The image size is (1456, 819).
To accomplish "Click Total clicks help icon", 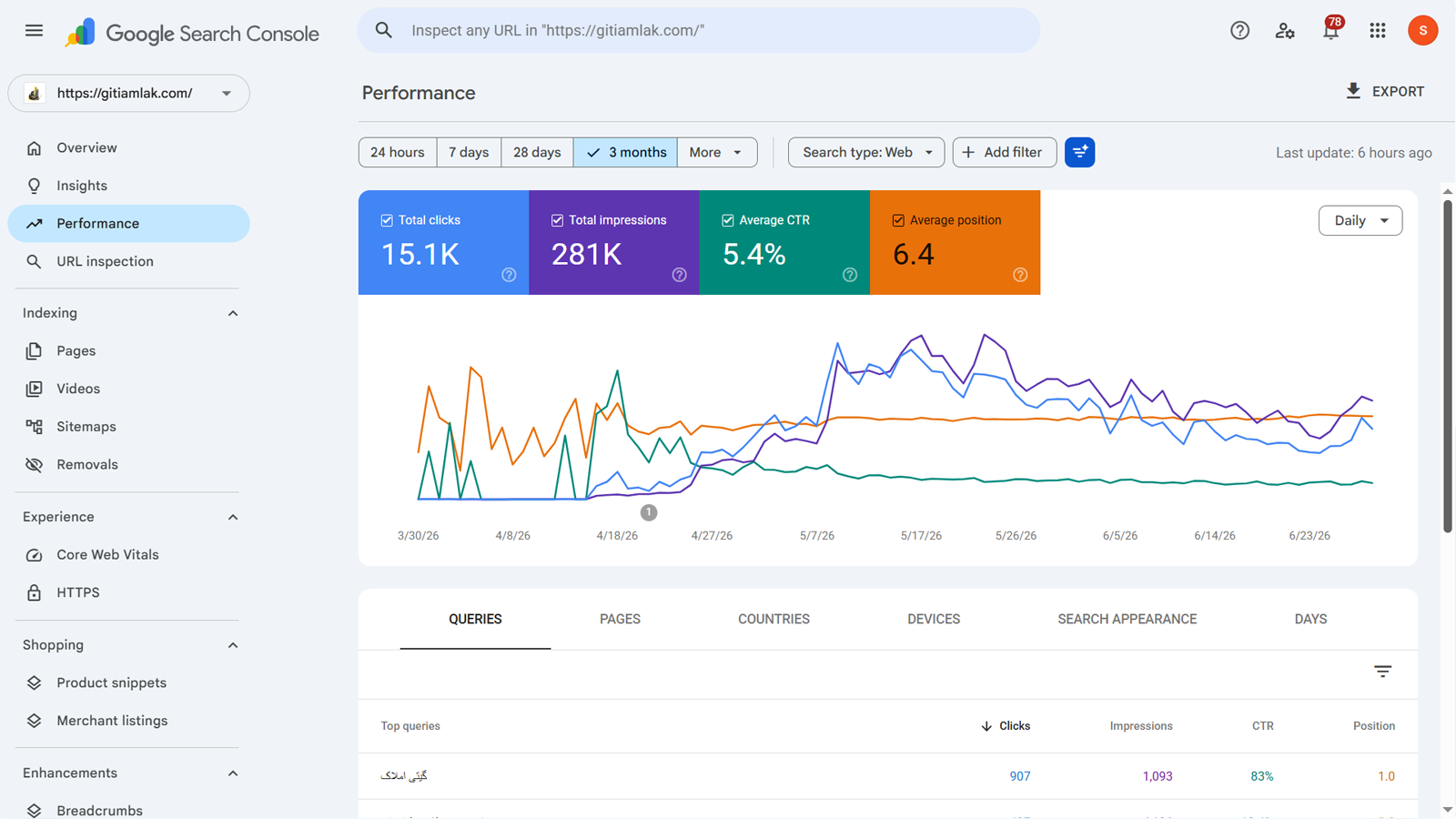I will (x=509, y=275).
